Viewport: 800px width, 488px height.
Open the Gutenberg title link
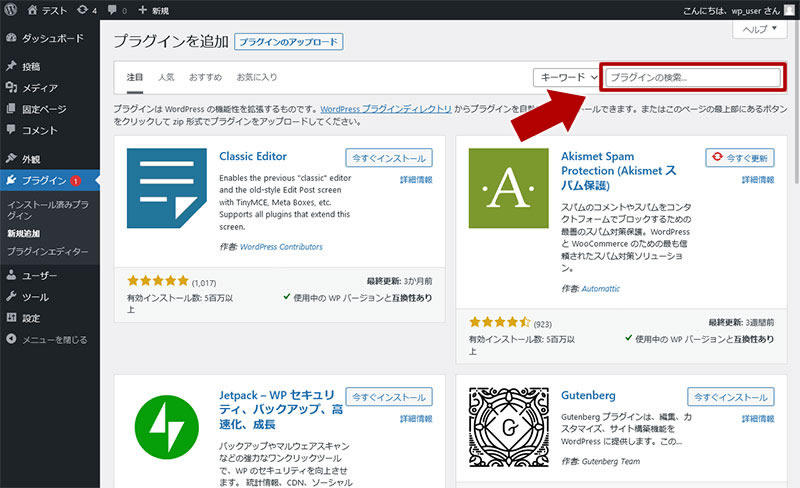tap(588, 395)
